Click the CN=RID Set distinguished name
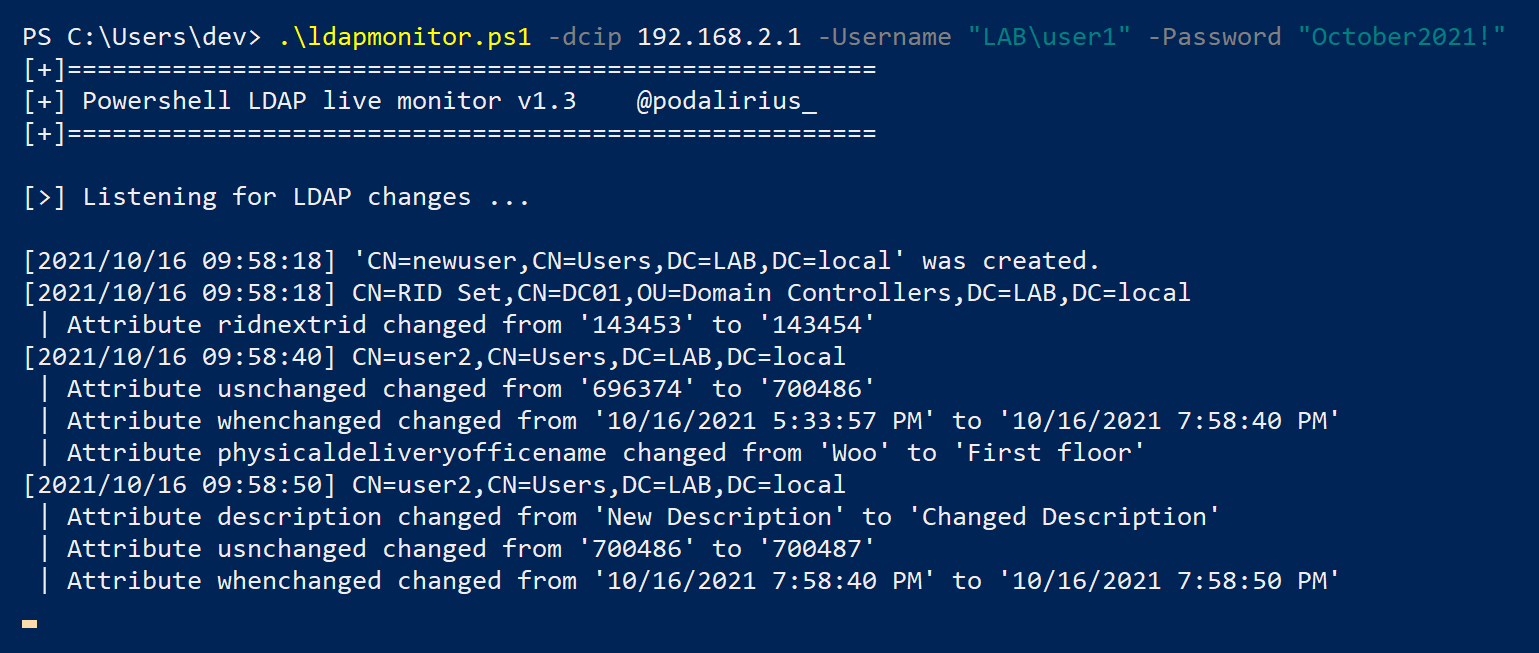This screenshot has height=653, width=1539. 771,293
